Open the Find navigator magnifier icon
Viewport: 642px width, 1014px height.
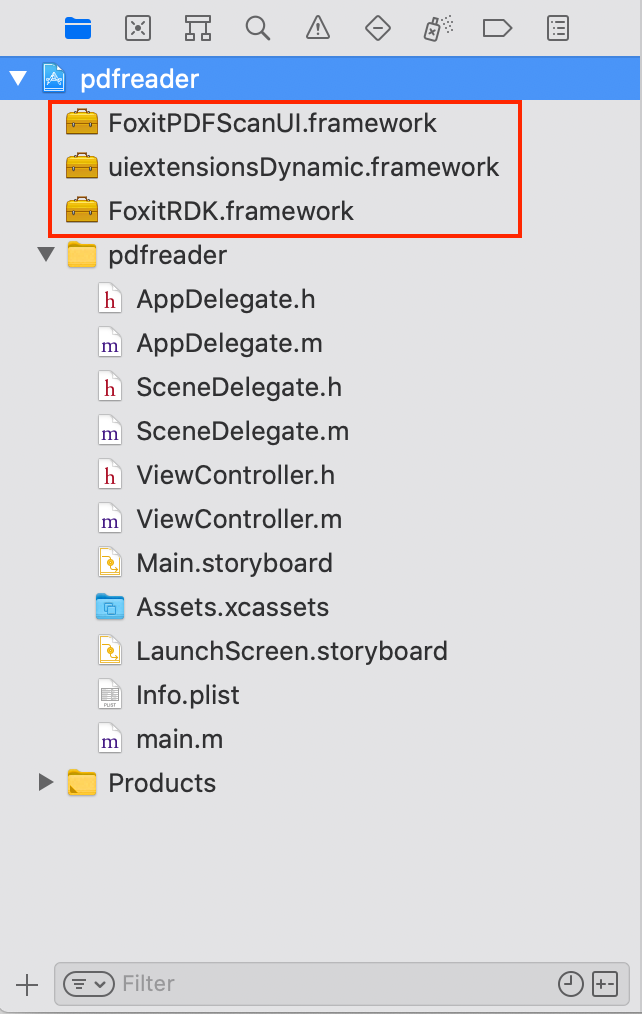point(258,28)
